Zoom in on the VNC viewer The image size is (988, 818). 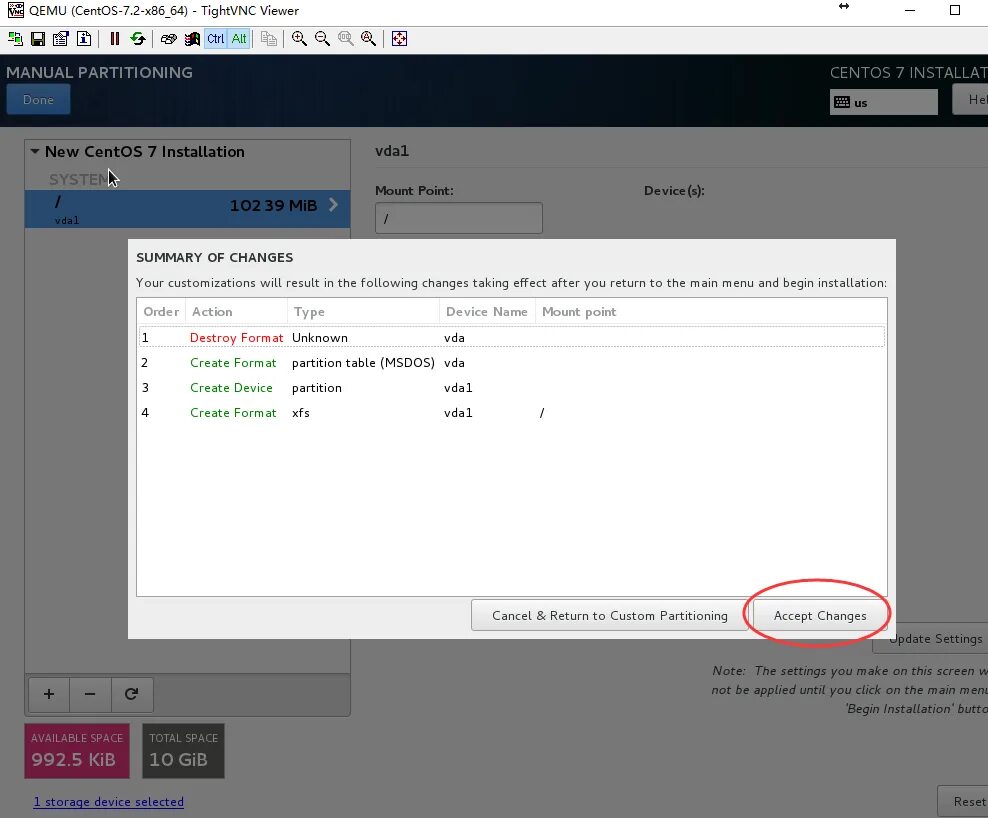click(299, 39)
